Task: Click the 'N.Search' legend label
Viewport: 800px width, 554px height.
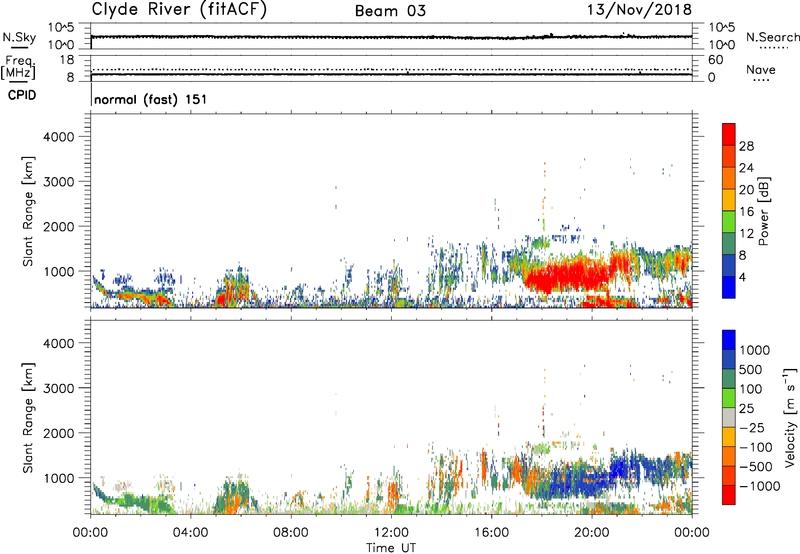Action: (x=772, y=37)
